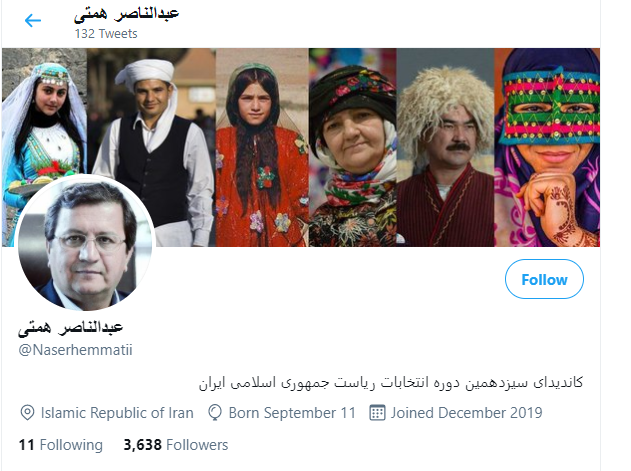
Task: Open the 3,638 Followers list
Action: [x=175, y=444]
